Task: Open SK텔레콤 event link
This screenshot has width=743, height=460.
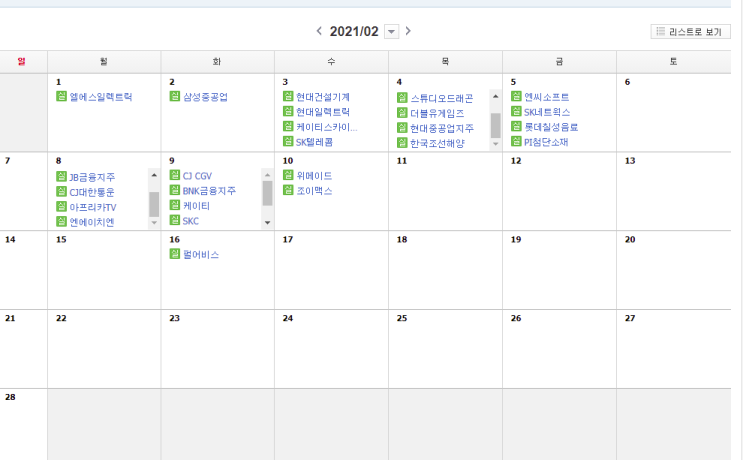Action: pos(314,142)
